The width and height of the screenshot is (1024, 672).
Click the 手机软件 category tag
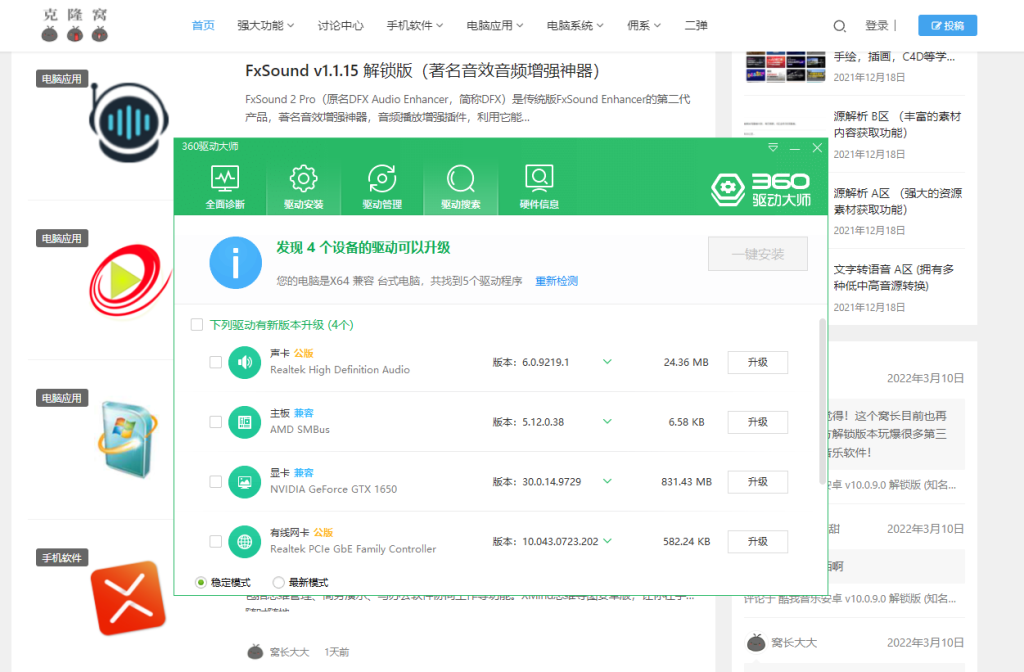[x=62, y=558]
